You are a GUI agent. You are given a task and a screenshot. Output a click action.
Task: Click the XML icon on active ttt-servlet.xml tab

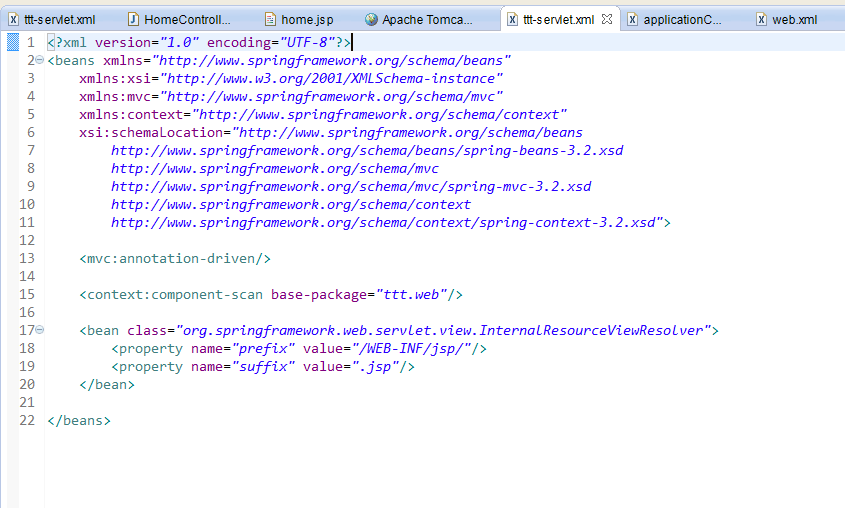coord(512,20)
